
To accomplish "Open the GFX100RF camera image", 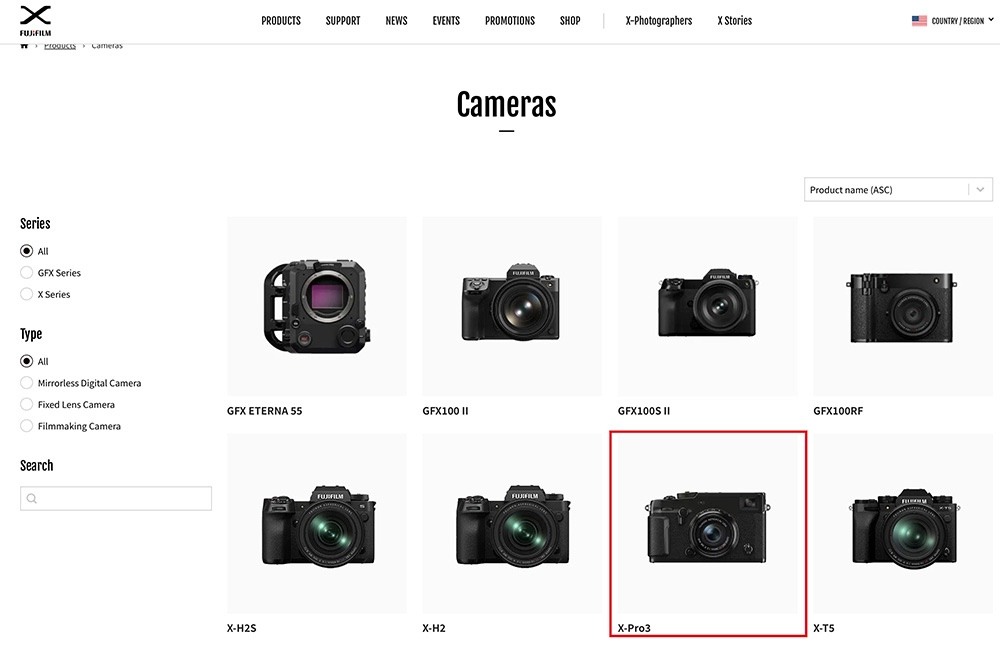I will pyautogui.click(x=903, y=306).
